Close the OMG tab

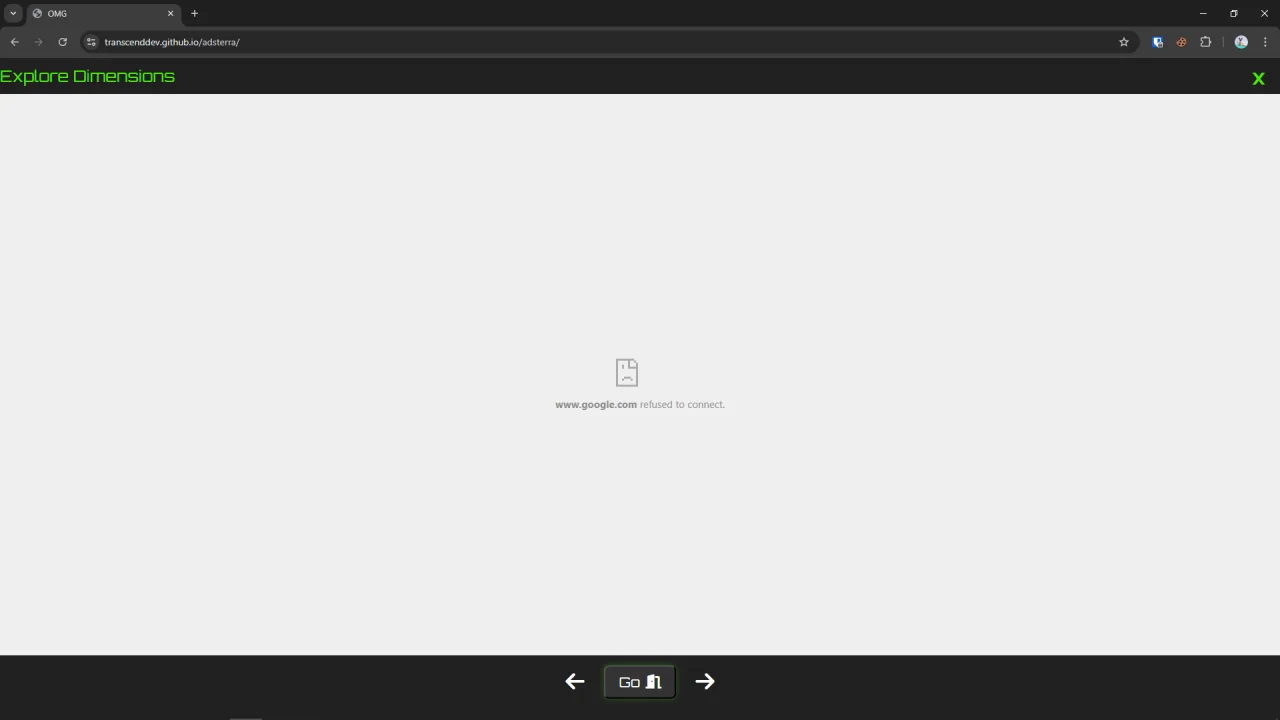click(x=170, y=14)
